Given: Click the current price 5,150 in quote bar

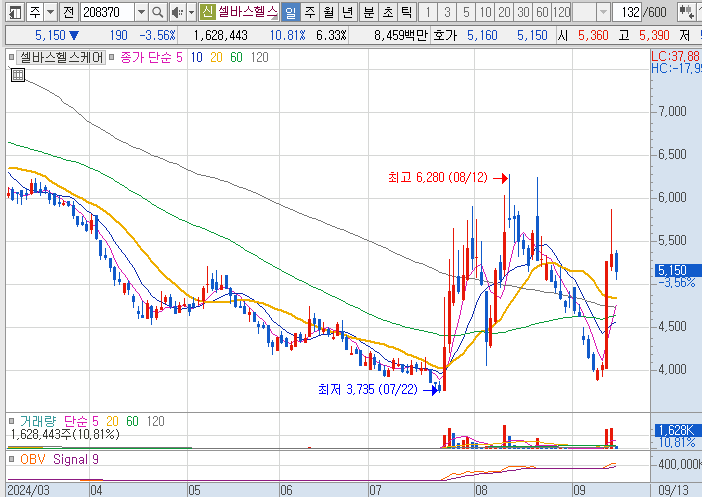Looking at the screenshot, I should [50, 35].
